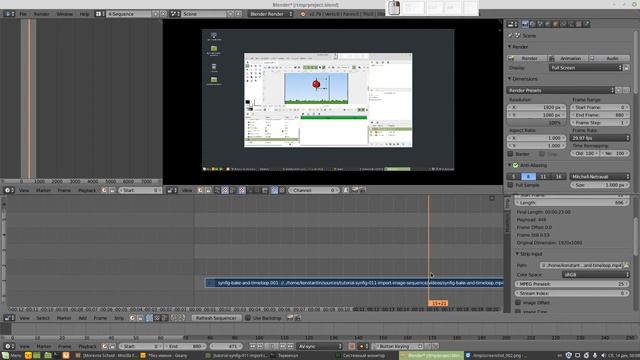
Task: Toggle the Use Backdrop checkbox
Action: (x=248, y=318)
